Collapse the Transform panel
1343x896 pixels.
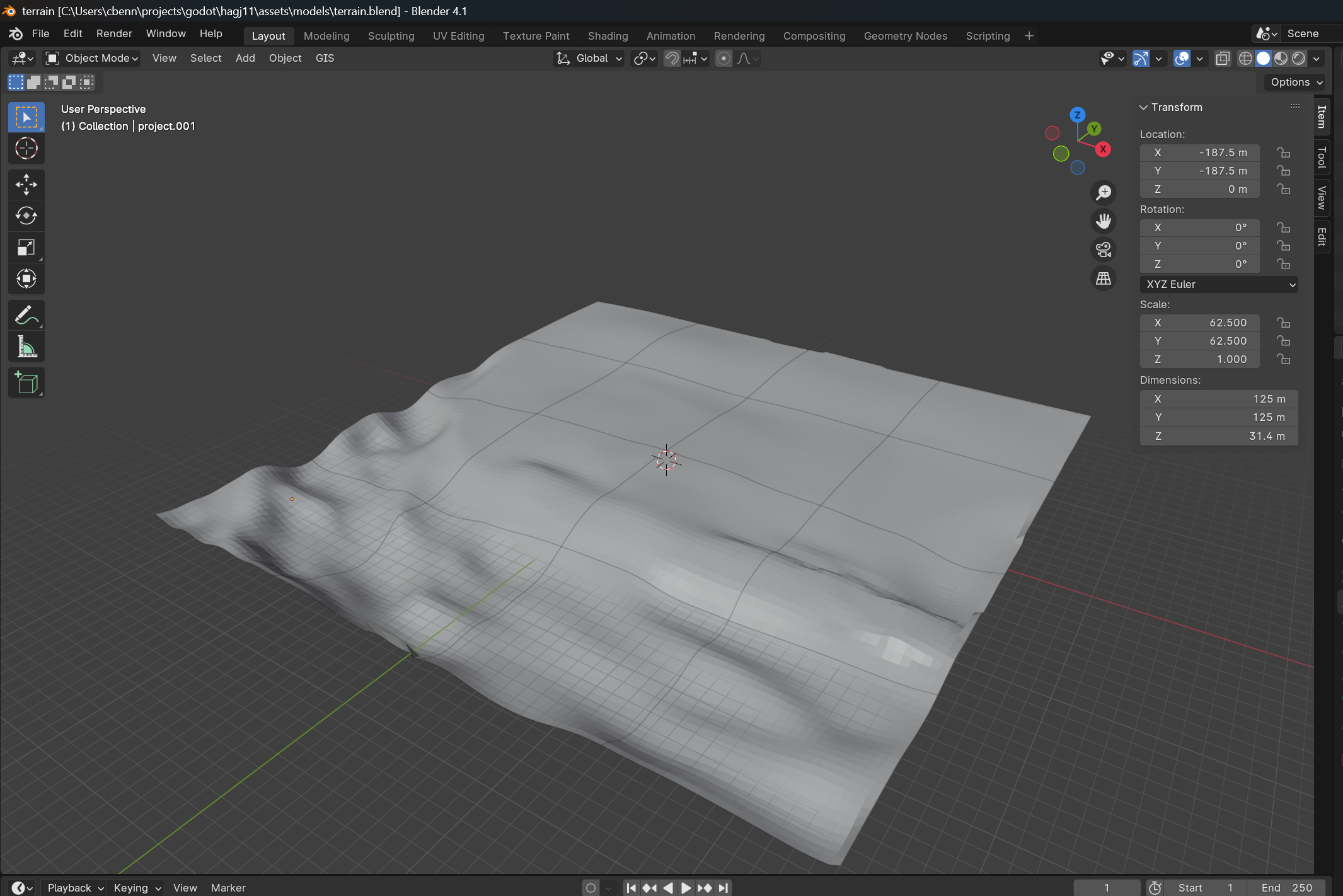1143,107
